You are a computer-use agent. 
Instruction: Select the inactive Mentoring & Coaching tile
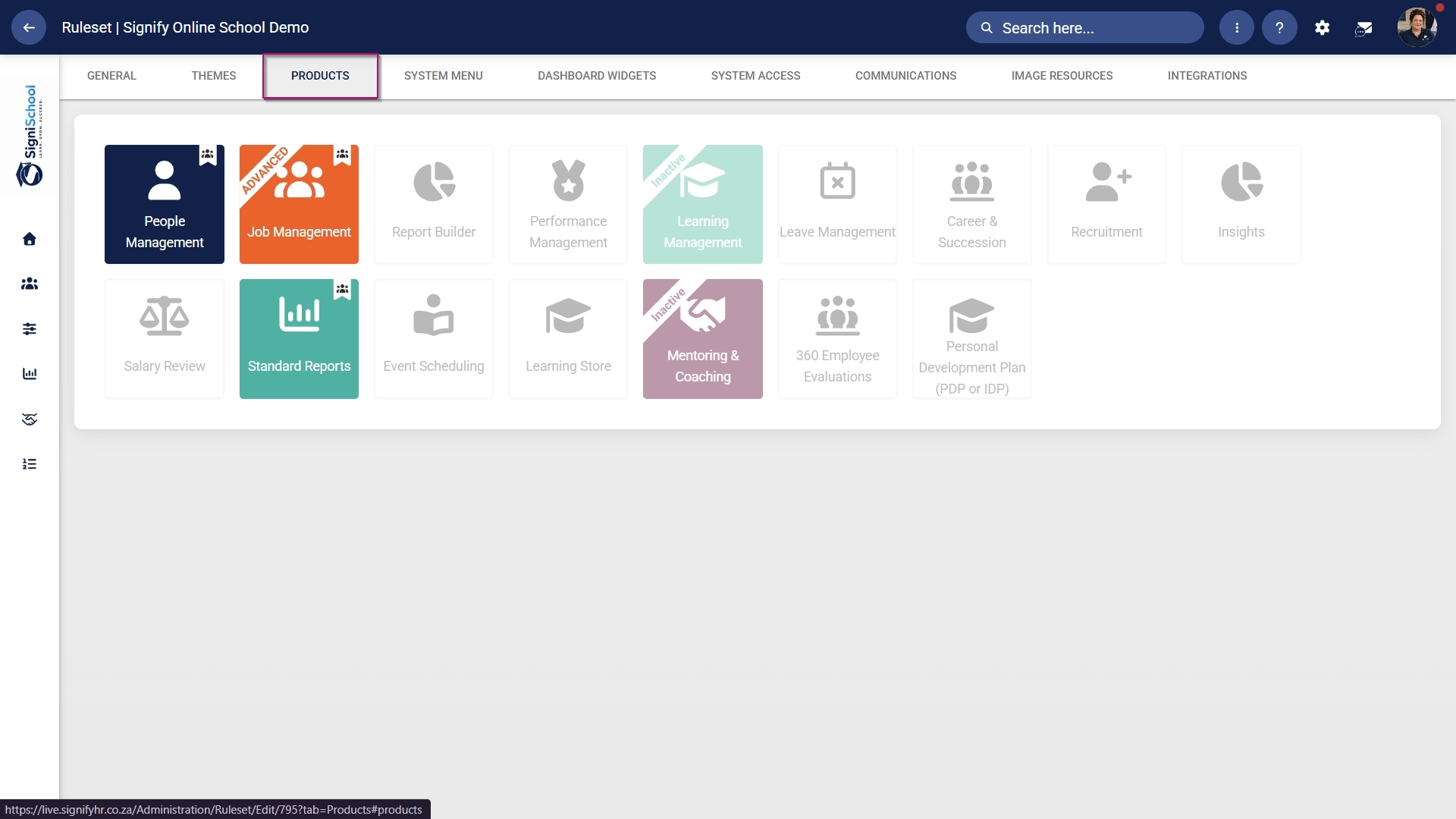[703, 339]
